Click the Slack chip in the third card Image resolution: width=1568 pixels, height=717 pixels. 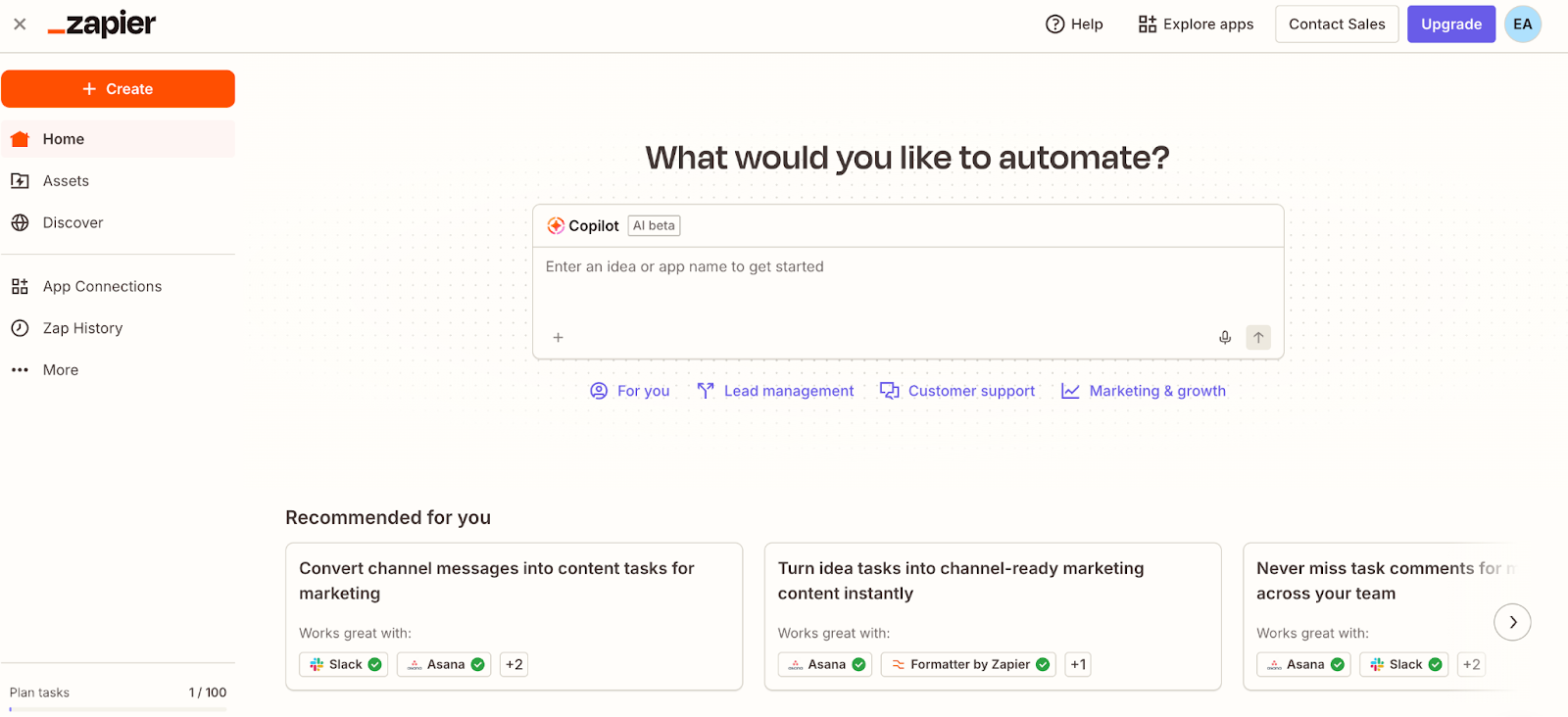tap(1404, 664)
